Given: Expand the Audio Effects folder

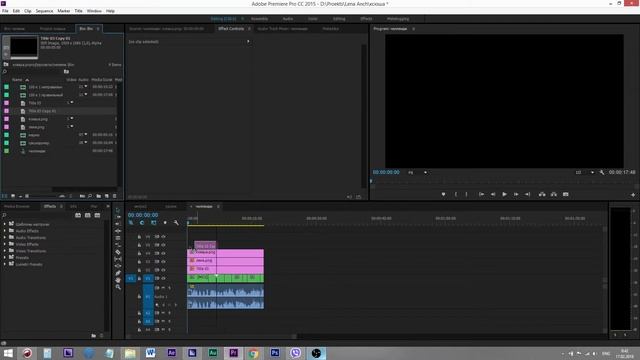Looking at the screenshot, I should pos(4,231).
